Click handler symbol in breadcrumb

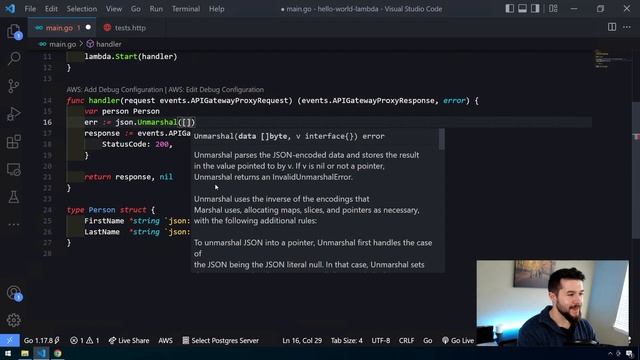click(x=109, y=44)
